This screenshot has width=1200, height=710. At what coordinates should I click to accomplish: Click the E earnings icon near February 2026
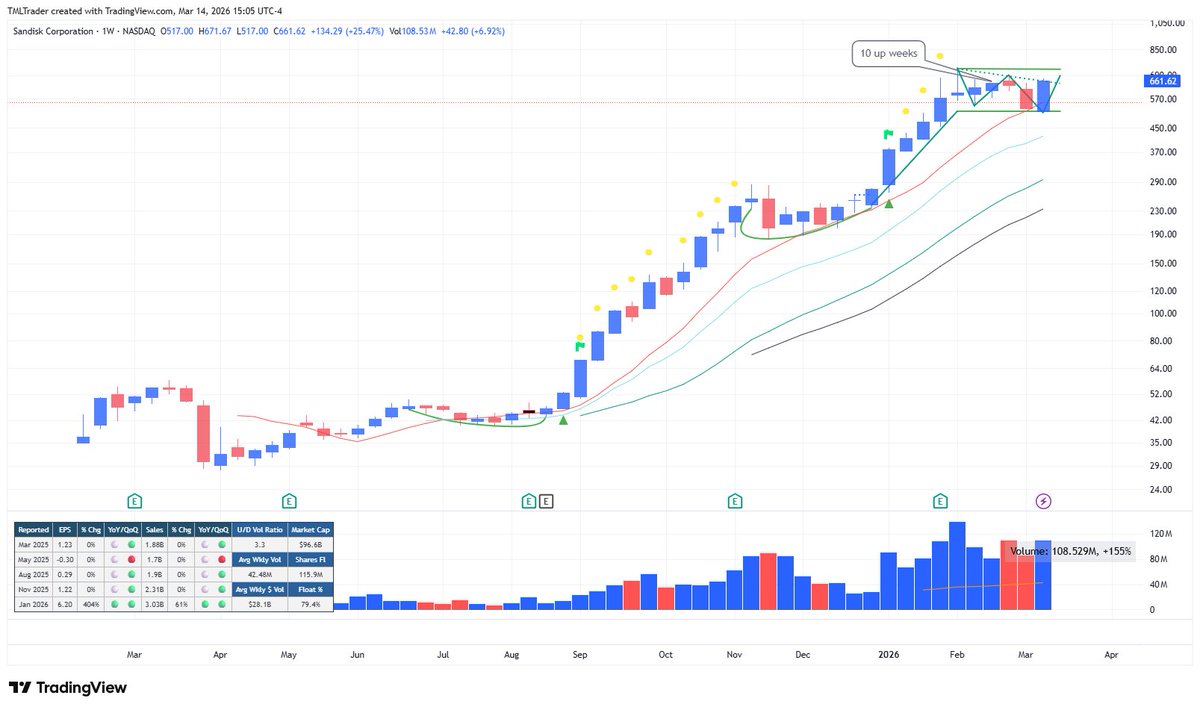tap(940, 500)
